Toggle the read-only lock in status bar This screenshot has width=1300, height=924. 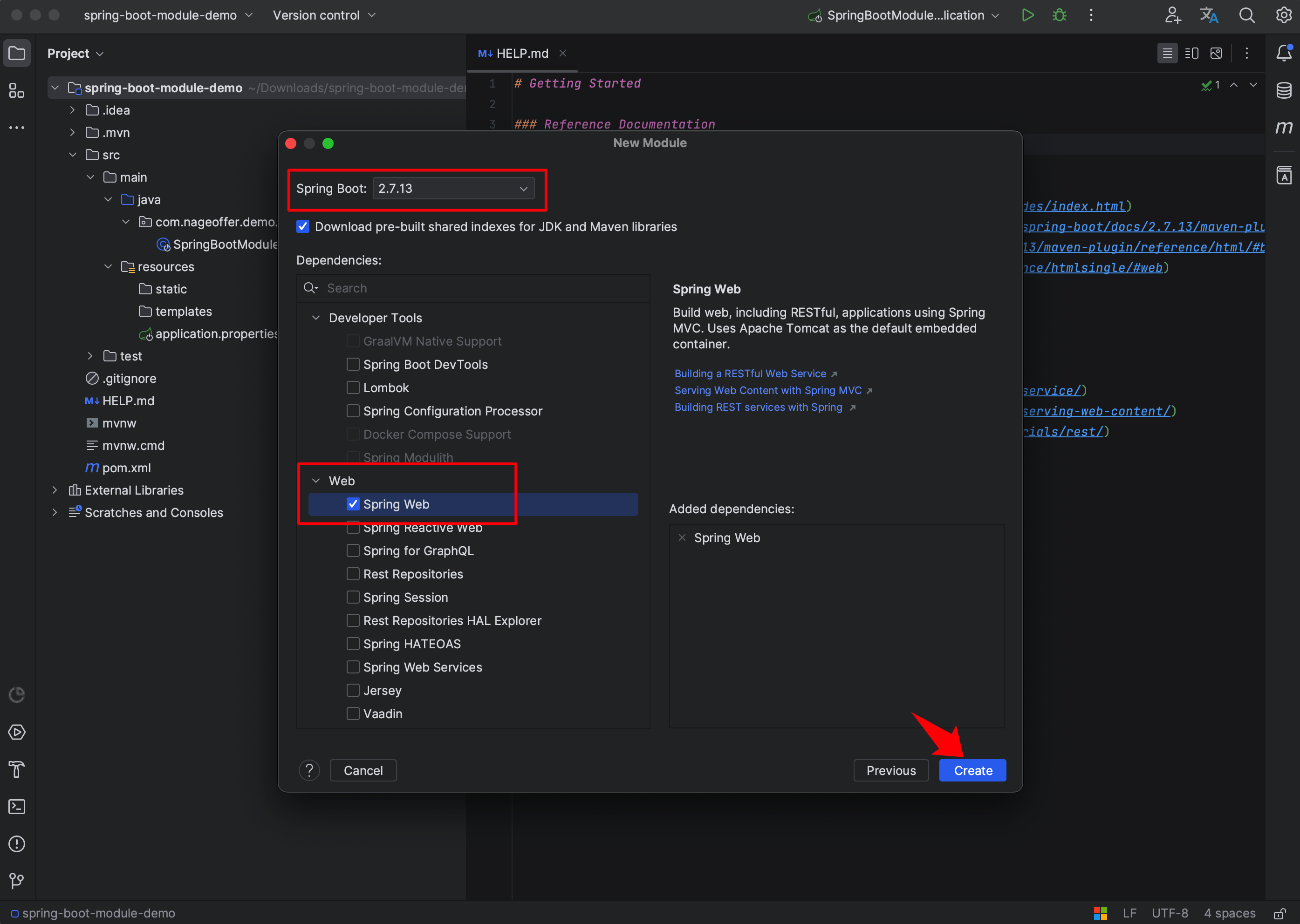tap(1279, 913)
